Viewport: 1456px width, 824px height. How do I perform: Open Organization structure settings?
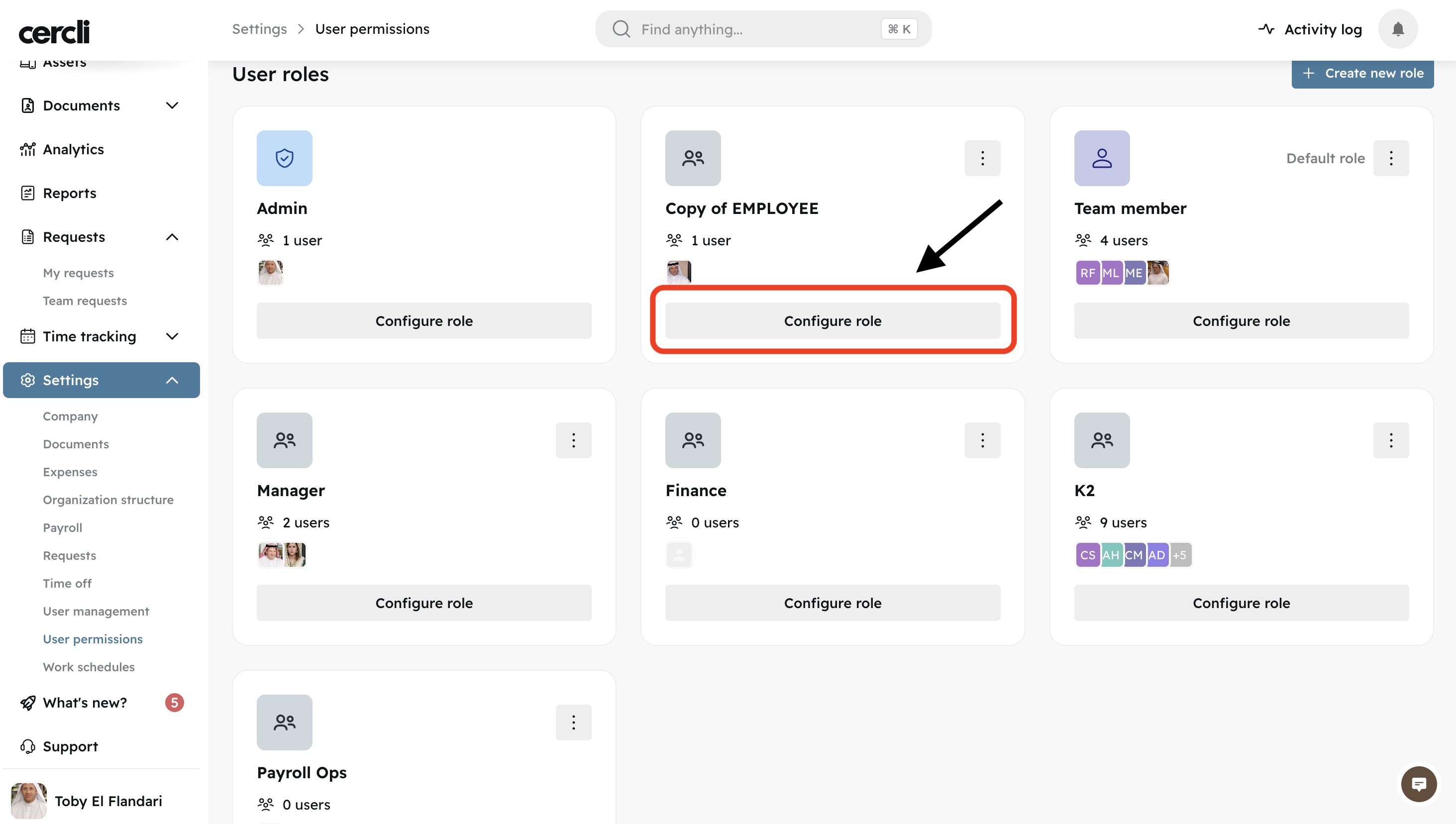[x=108, y=500]
